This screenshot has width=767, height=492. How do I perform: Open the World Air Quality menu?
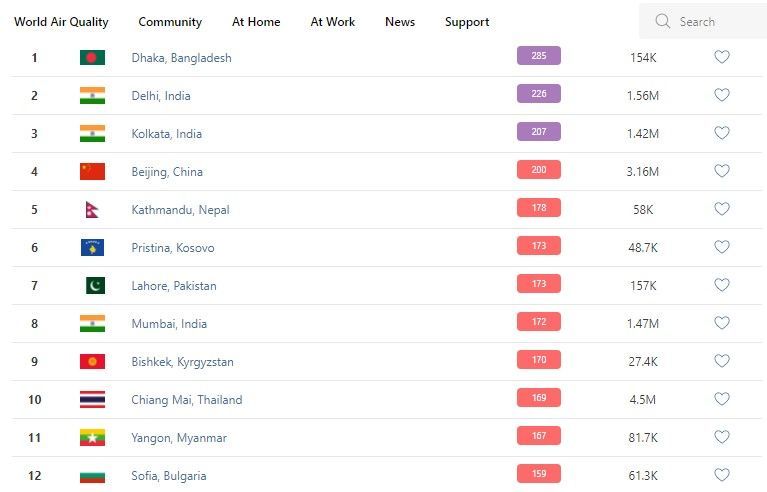point(61,22)
